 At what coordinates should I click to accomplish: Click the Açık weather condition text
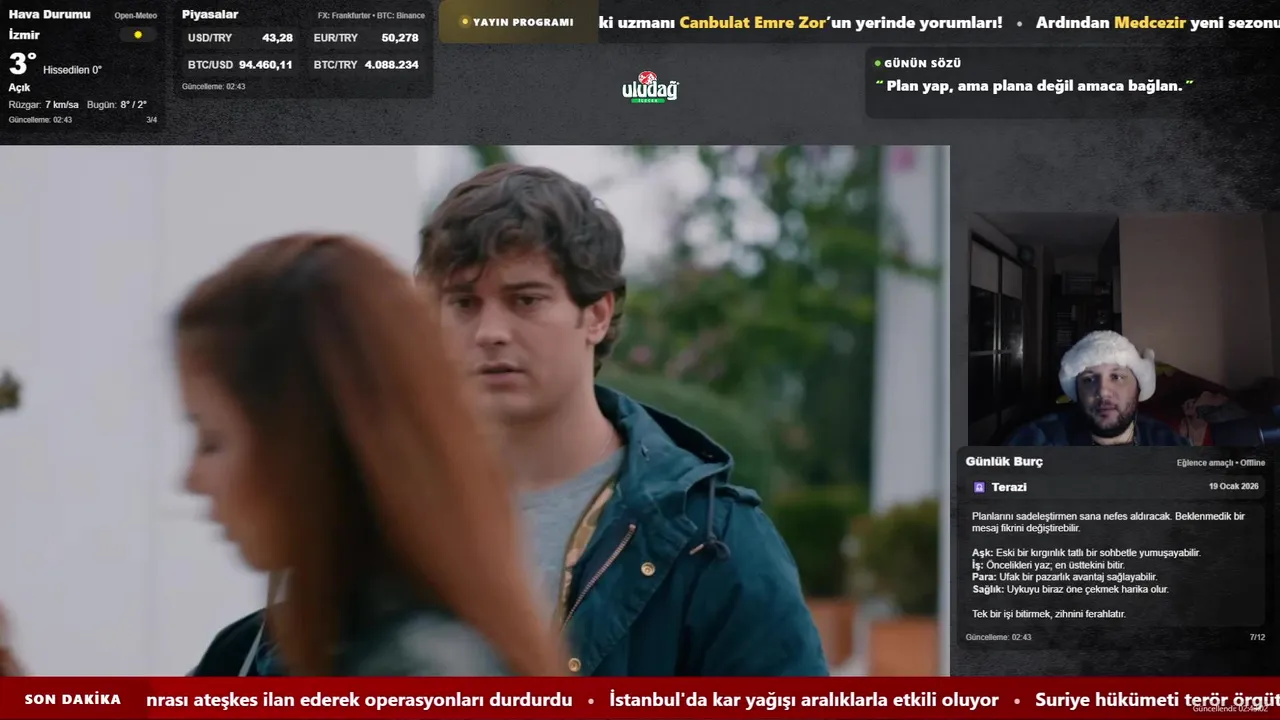click(x=20, y=88)
